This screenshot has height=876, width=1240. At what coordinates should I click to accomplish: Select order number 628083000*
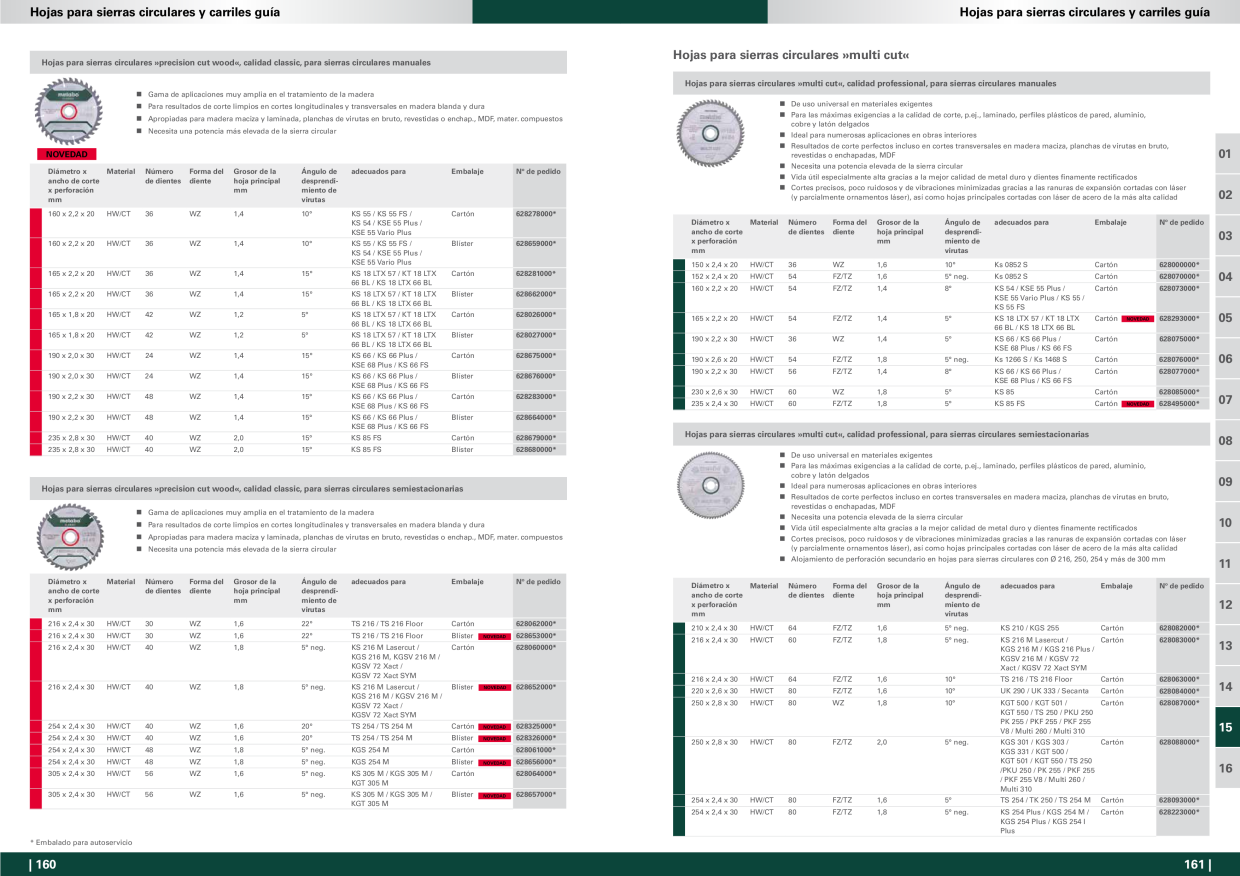(x=1179, y=640)
